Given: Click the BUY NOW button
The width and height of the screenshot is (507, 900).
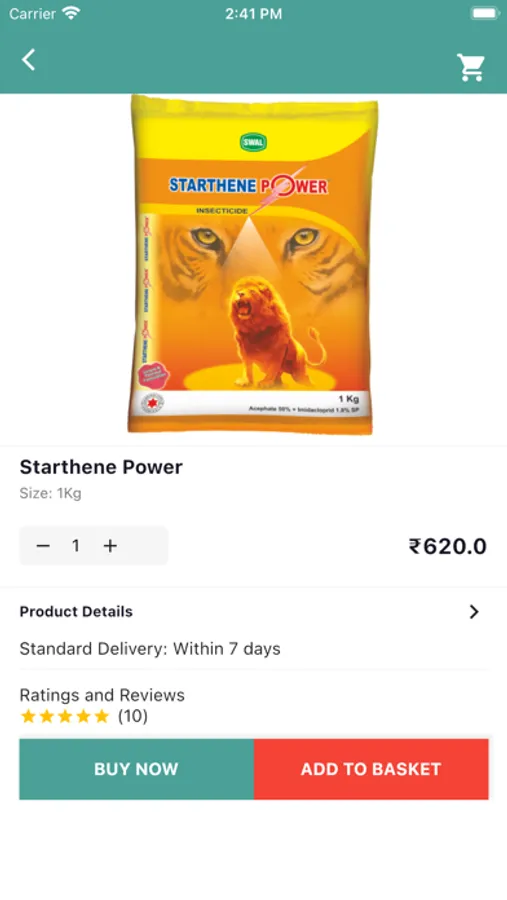Looking at the screenshot, I should click(137, 769).
